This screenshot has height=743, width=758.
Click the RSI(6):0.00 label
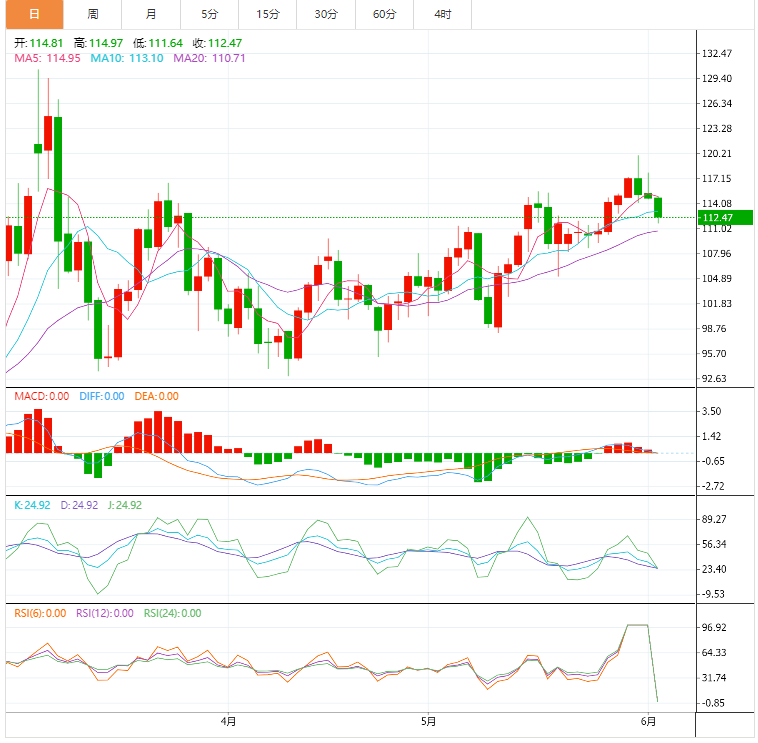point(40,613)
